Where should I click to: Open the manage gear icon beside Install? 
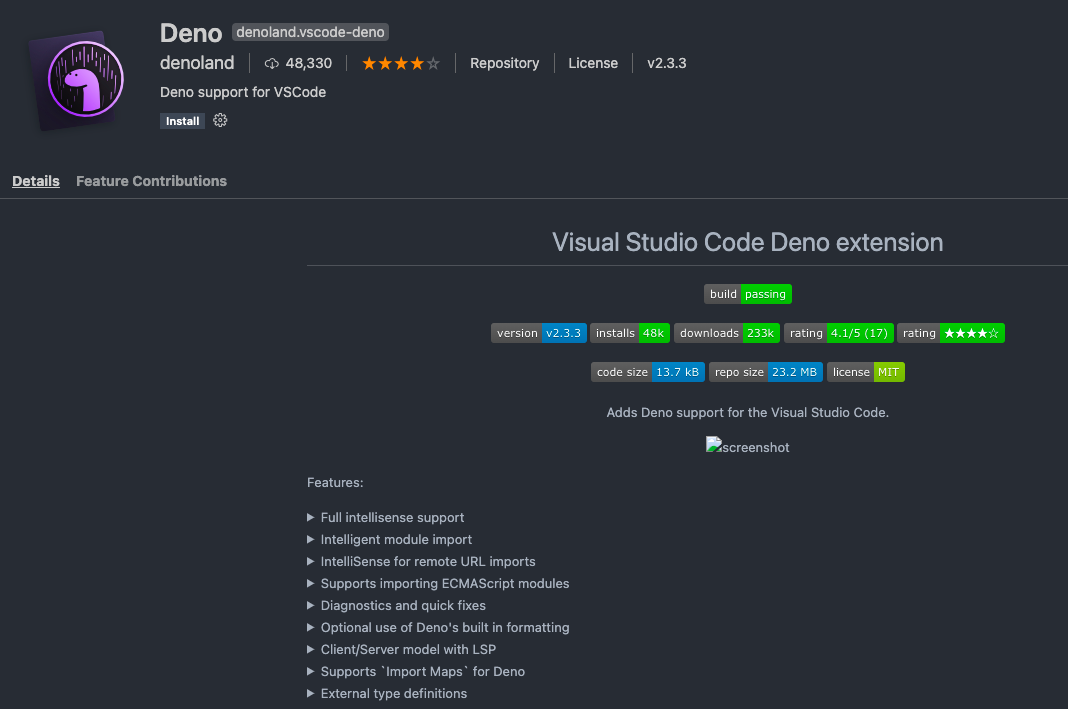pos(220,121)
